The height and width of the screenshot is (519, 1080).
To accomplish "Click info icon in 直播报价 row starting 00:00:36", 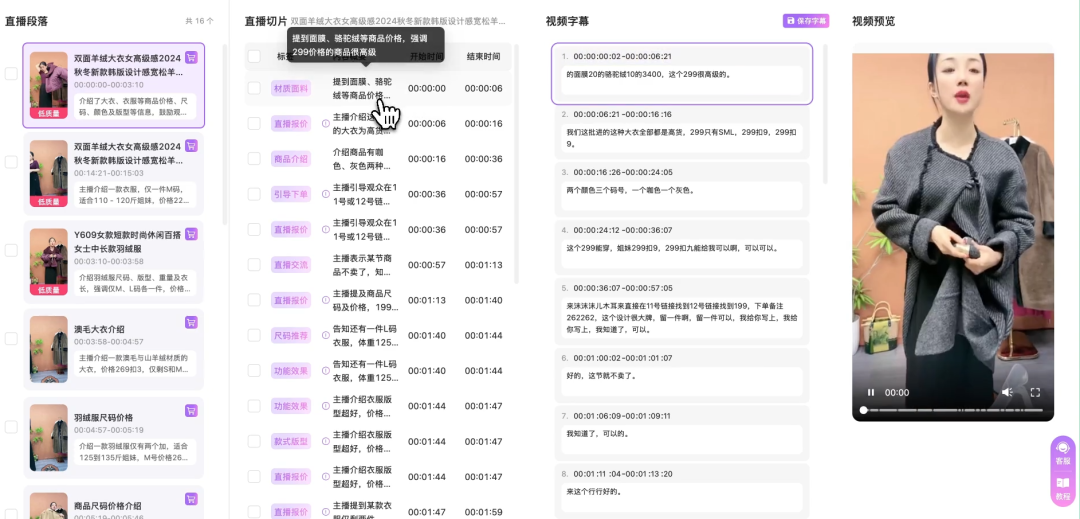I will 326,229.
